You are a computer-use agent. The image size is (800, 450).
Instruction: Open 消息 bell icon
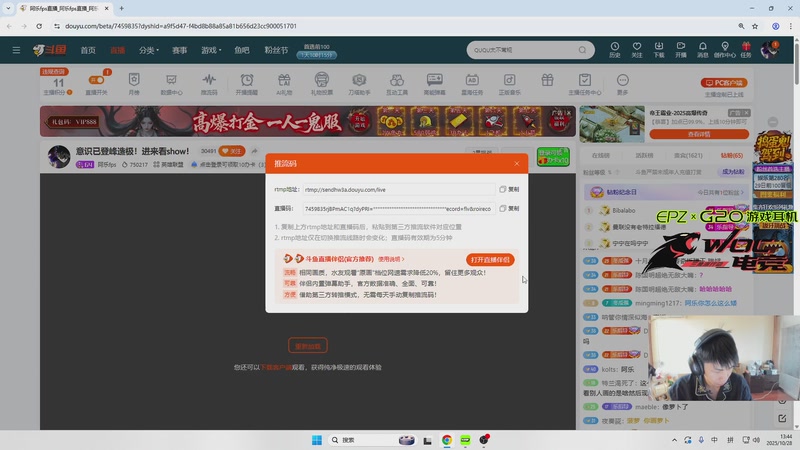click(703, 49)
